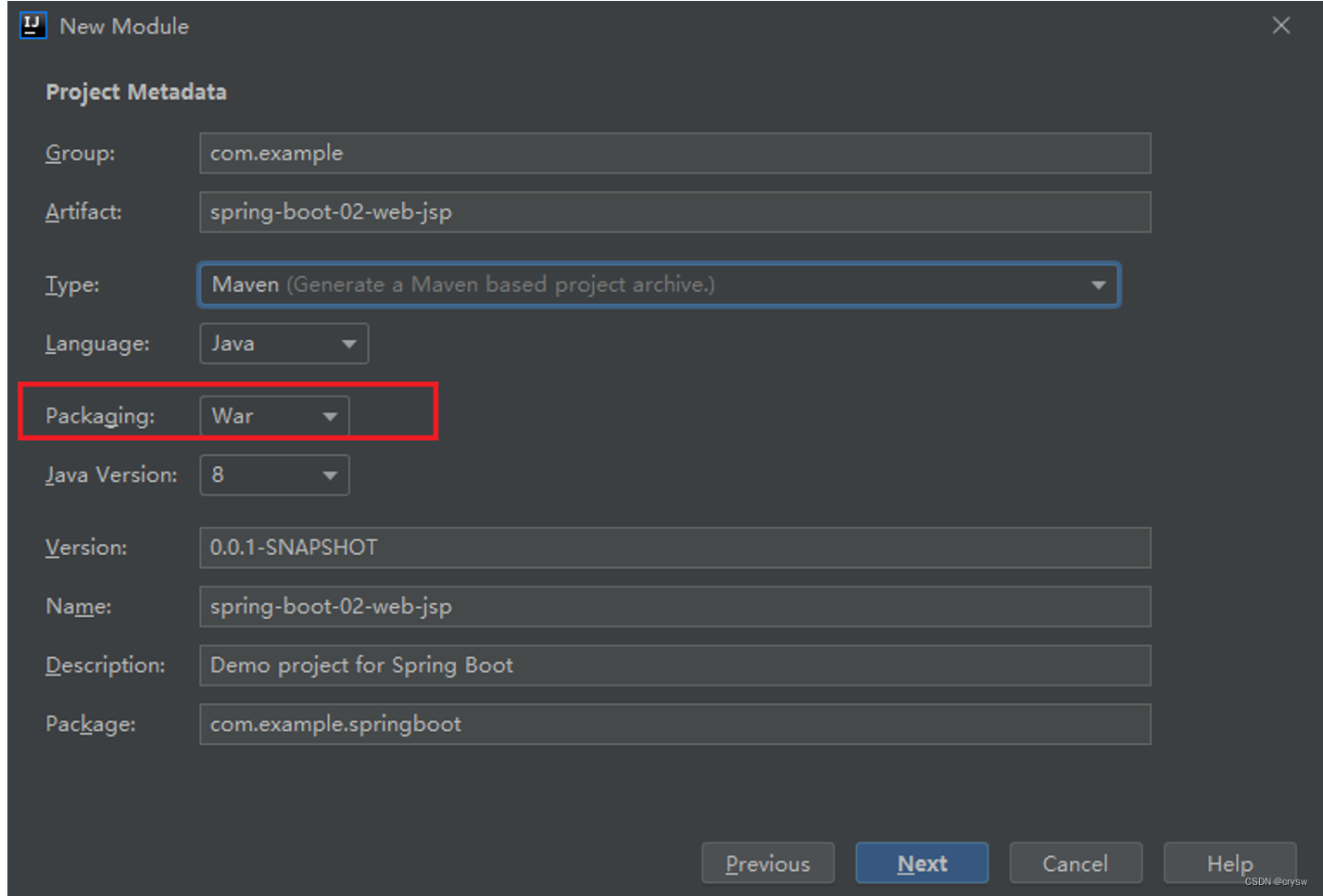
Task: Click the Group input field
Action: tap(675, 153)
